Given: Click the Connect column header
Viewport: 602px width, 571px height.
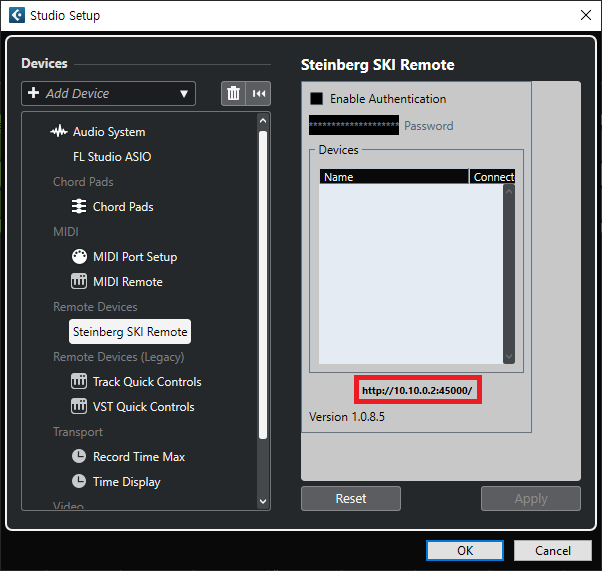Looking at the screenshot, I should (493, 177).
